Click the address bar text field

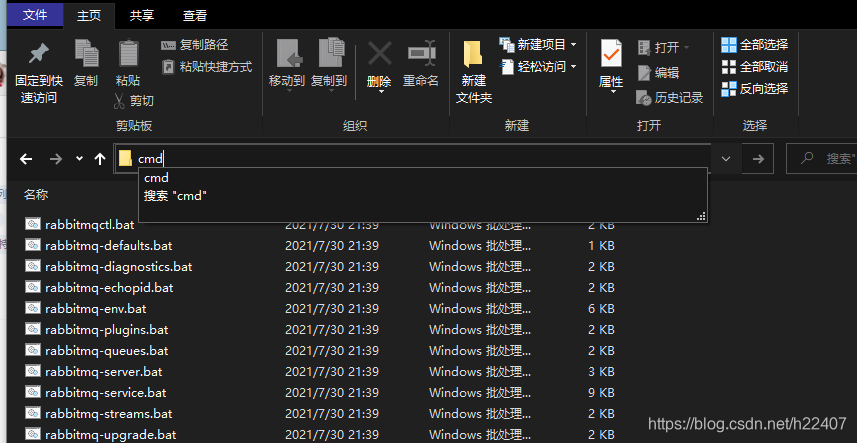tap(413, 159)
